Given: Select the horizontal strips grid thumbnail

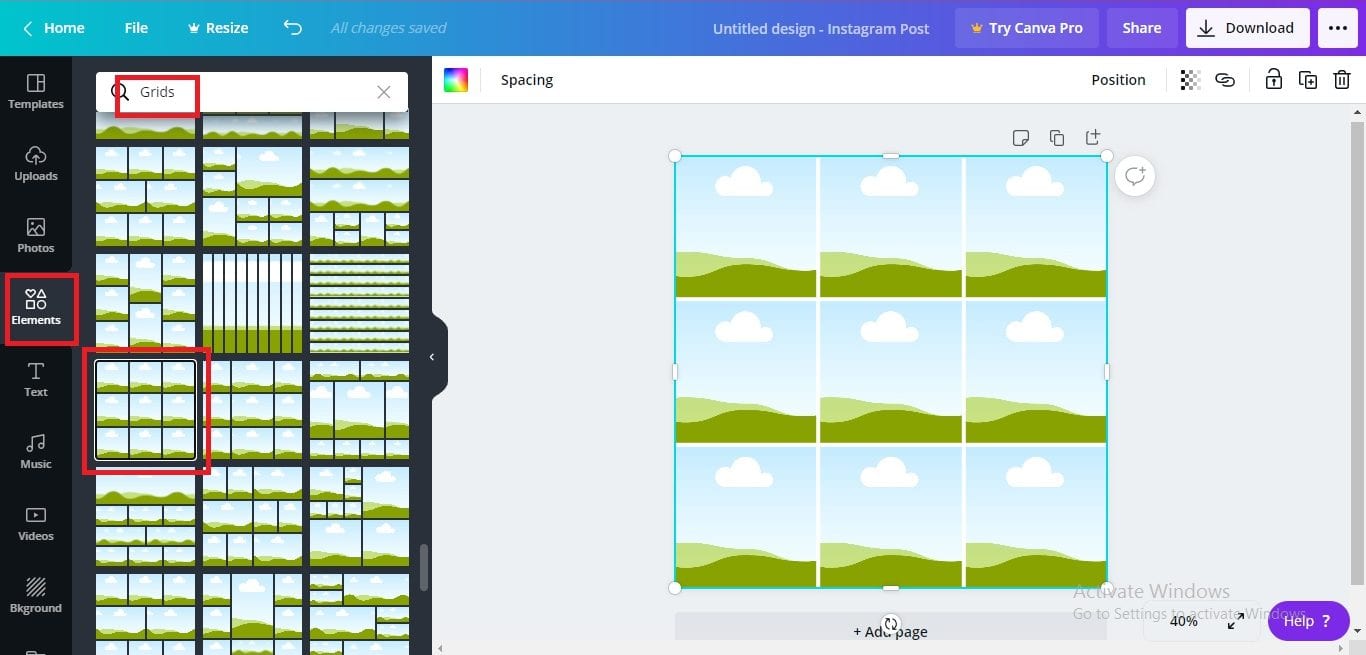Looking at the screenshot, I should (359, 303).
